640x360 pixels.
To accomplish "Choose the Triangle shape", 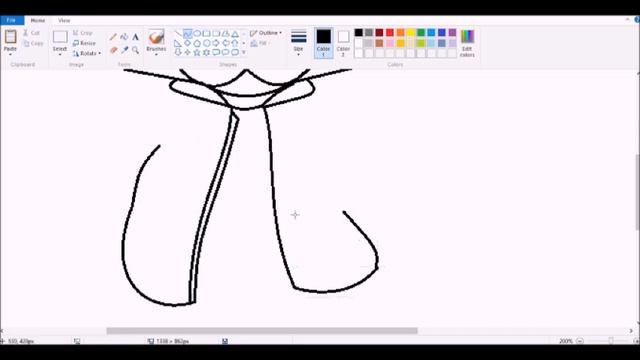I will pyautogui.click(x=235, y=34).
